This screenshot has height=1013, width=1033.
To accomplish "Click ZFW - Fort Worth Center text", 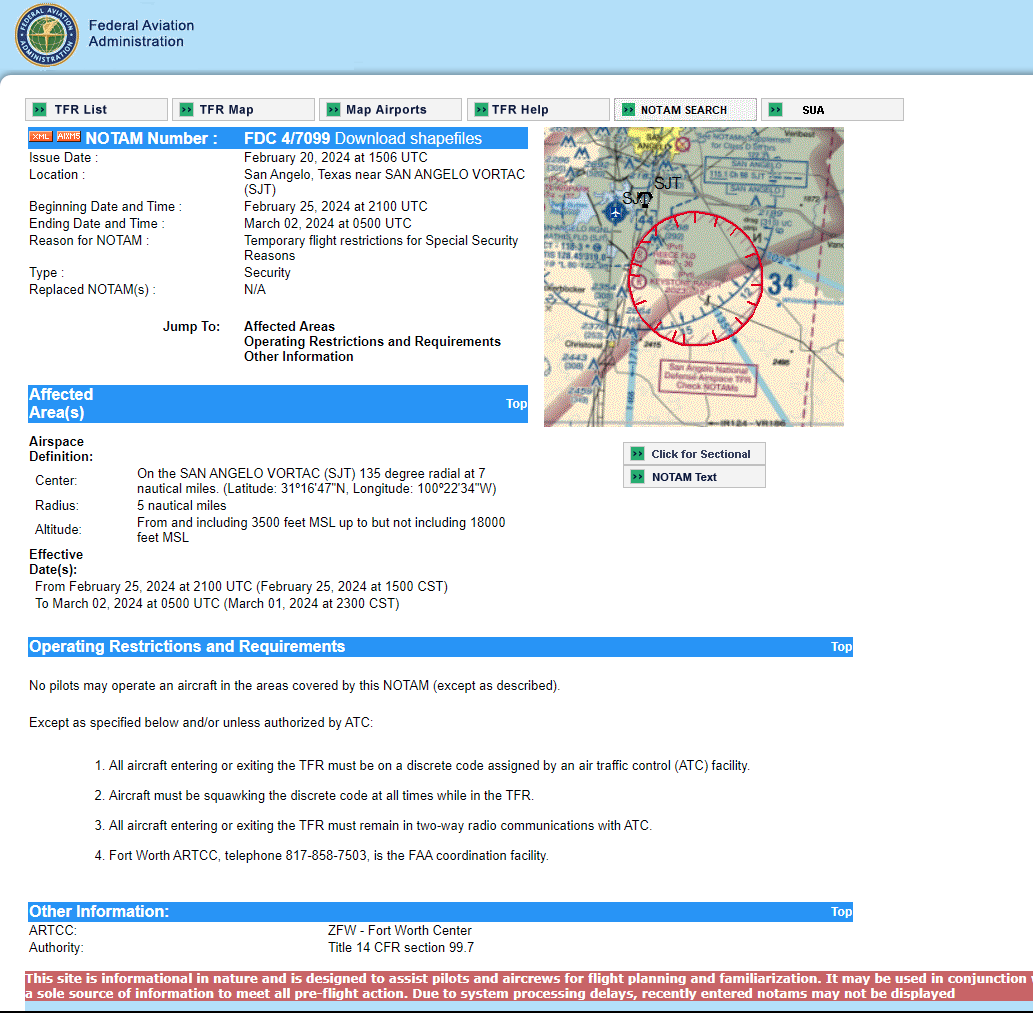I will (x=400, y=931).
